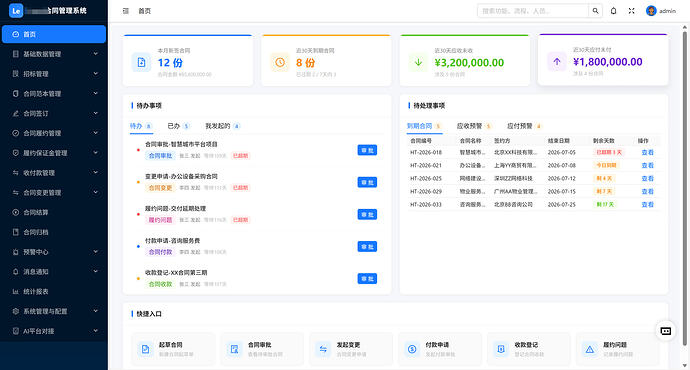Click the HT-2026-025 contract number cell

tap(426, 179)
